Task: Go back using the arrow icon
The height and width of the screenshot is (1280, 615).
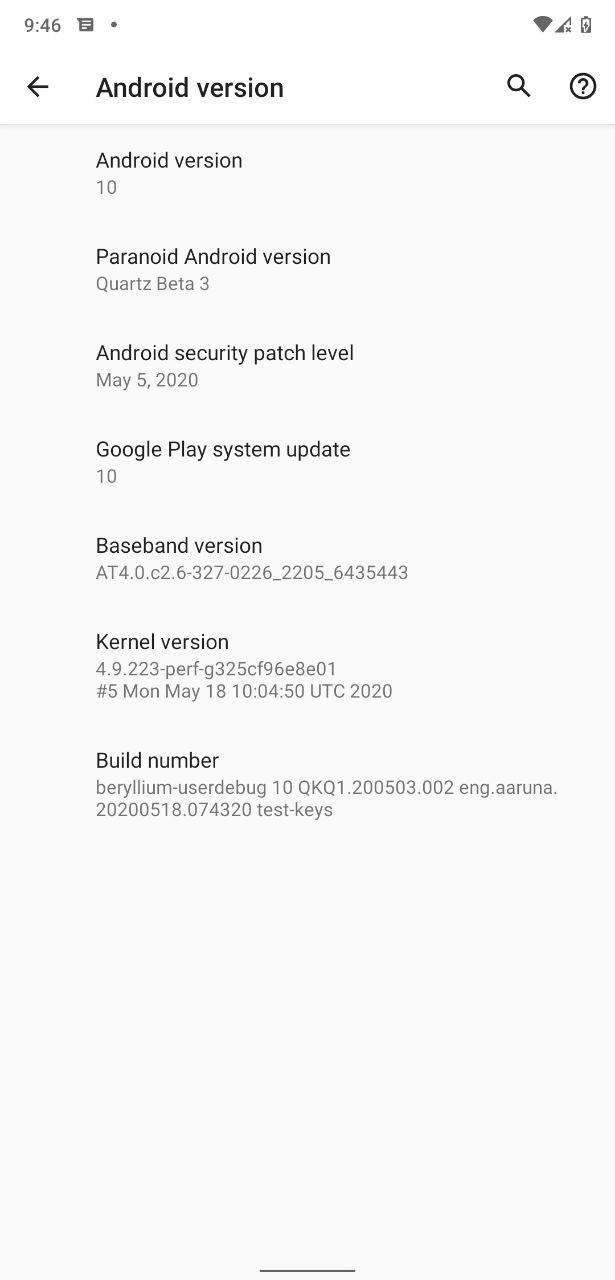Action: click(x=38, y=87)
